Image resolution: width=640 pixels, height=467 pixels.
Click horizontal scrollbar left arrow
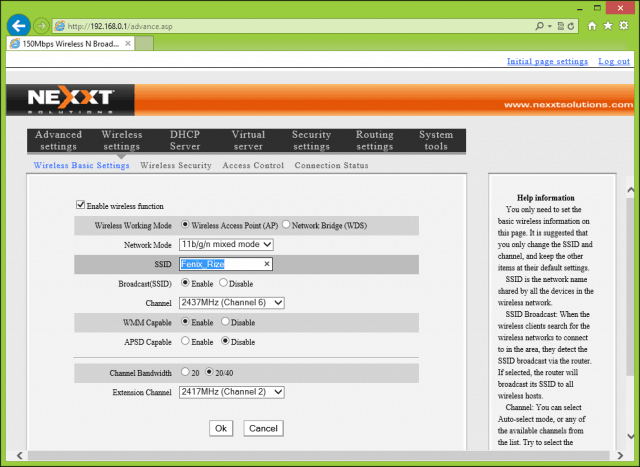tap(19, 455)
